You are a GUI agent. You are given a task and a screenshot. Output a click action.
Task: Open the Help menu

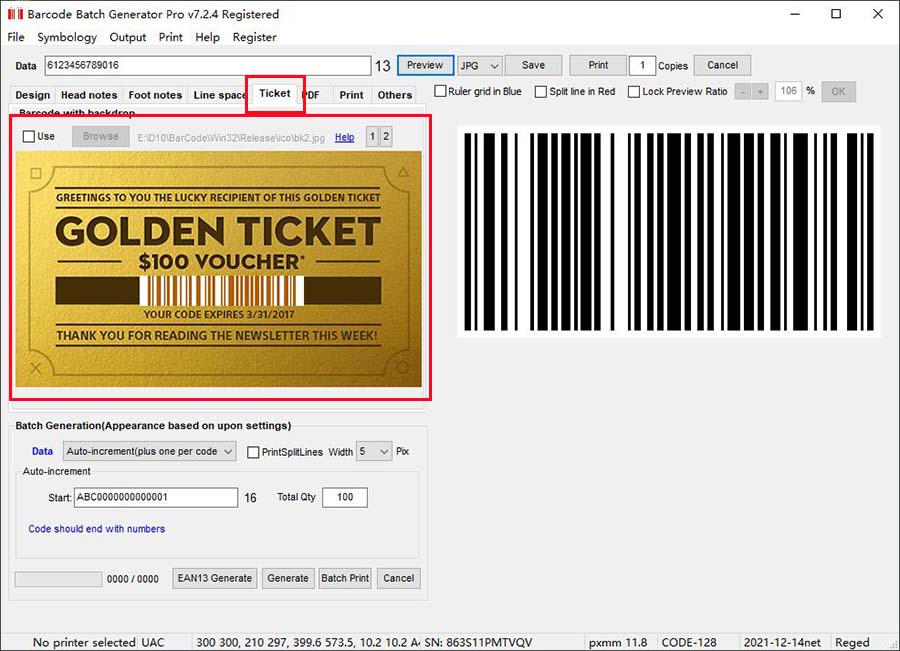pos(207,37)
